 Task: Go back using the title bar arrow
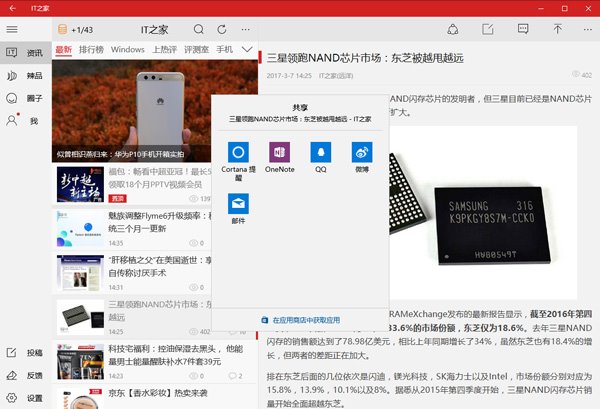point(12,8)
